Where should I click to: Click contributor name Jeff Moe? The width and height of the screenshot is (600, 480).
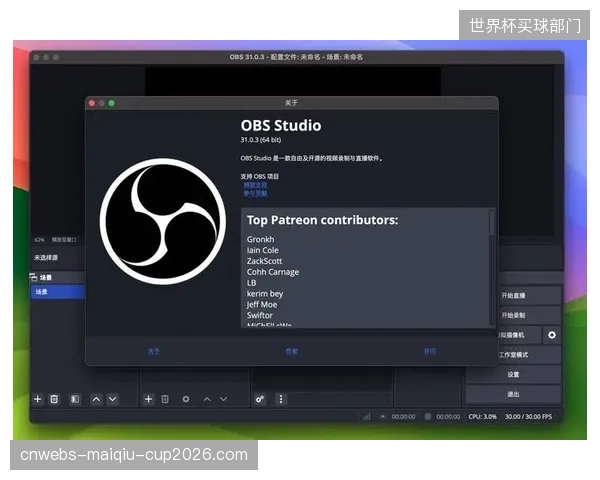pyautogui.click(x=262, y=305)
